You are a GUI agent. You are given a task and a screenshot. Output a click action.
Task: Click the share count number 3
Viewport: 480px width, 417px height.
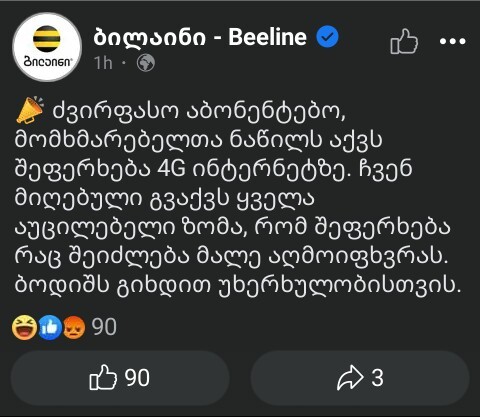tap(377, 378)
